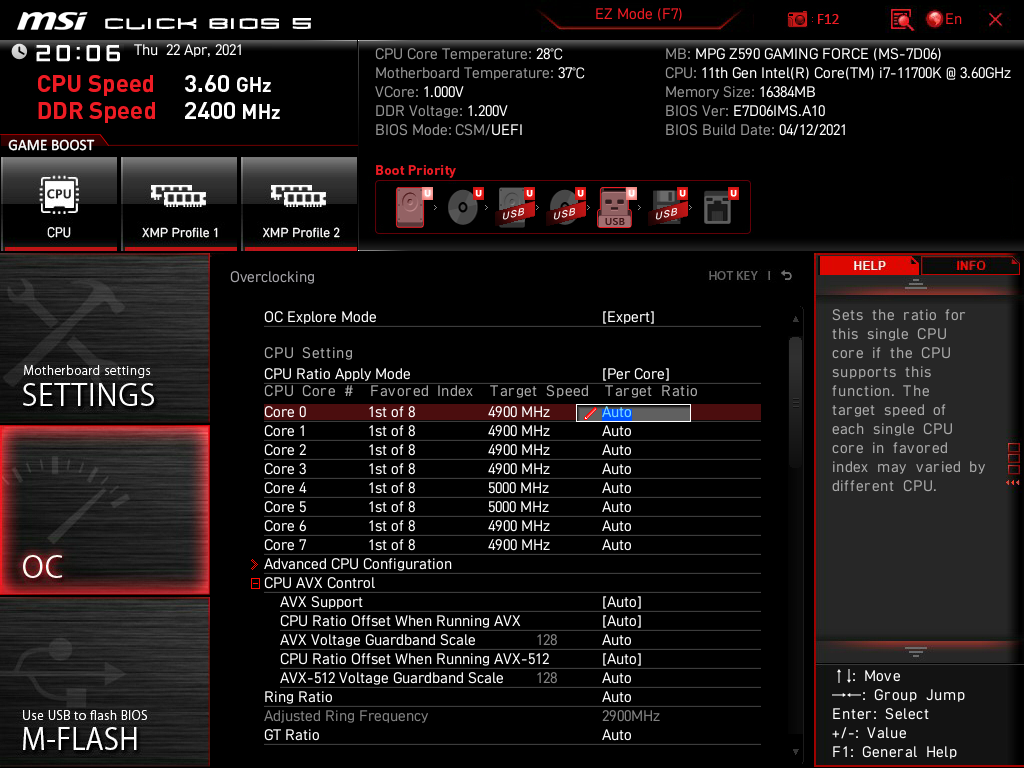
Task: Select Core 7 target ratio Auto
Action: [616, 545]
